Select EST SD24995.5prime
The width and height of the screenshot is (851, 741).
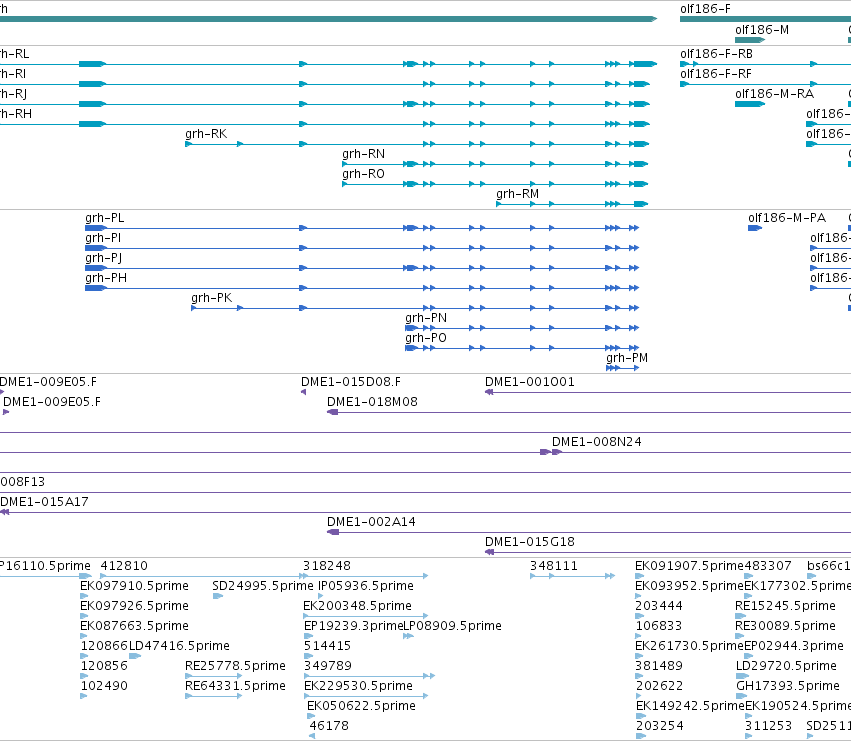point(263,586)
